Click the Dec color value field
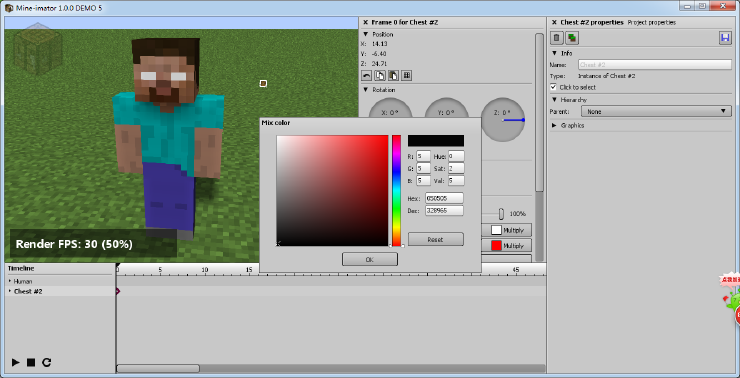740x378 pixels. point(444,210)
